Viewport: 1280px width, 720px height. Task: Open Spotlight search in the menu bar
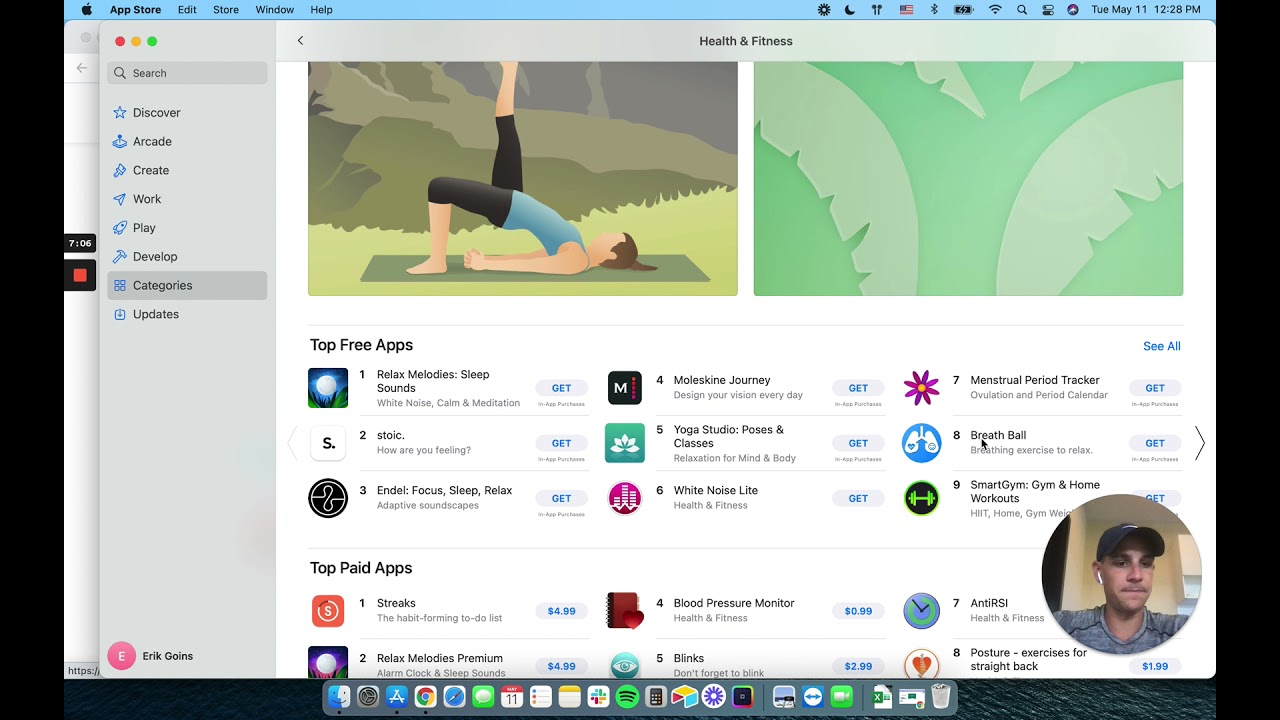coord(1022,10)
